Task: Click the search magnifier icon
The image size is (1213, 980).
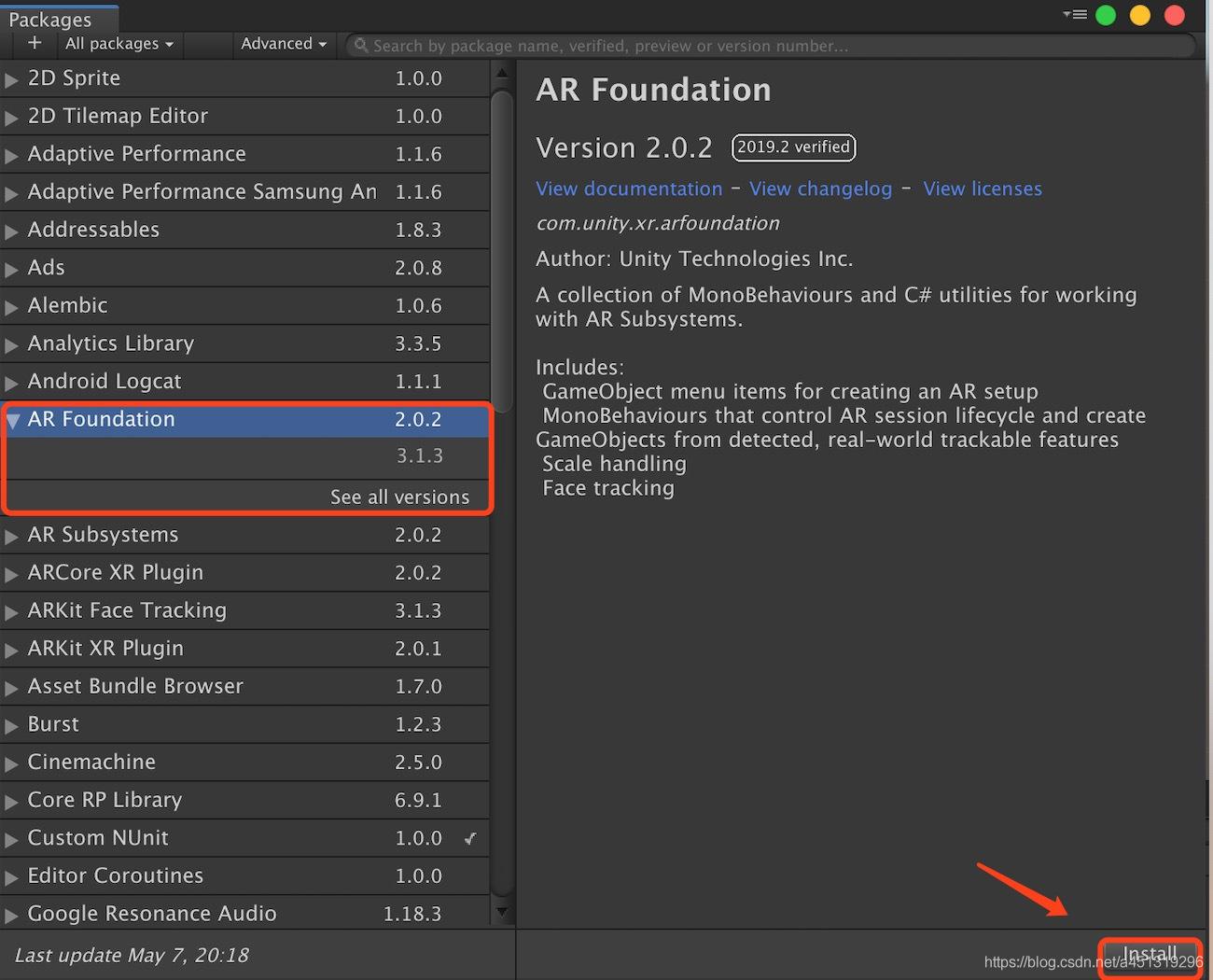Action: [361, 45]
